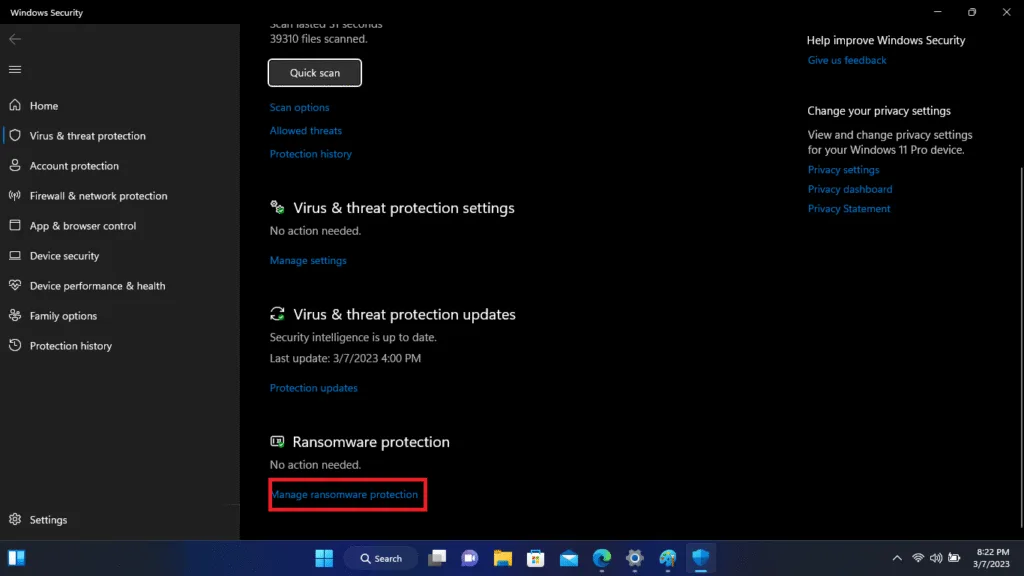This screenshot has height=576, width=1024.
Task: Click Manage ransomware protection link
Action: coord(344,494)
